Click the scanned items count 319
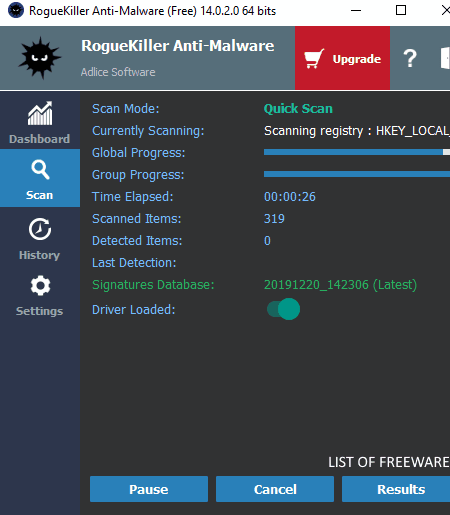The width and height of the screenshot is (450, 515). [x=274, y=219]
